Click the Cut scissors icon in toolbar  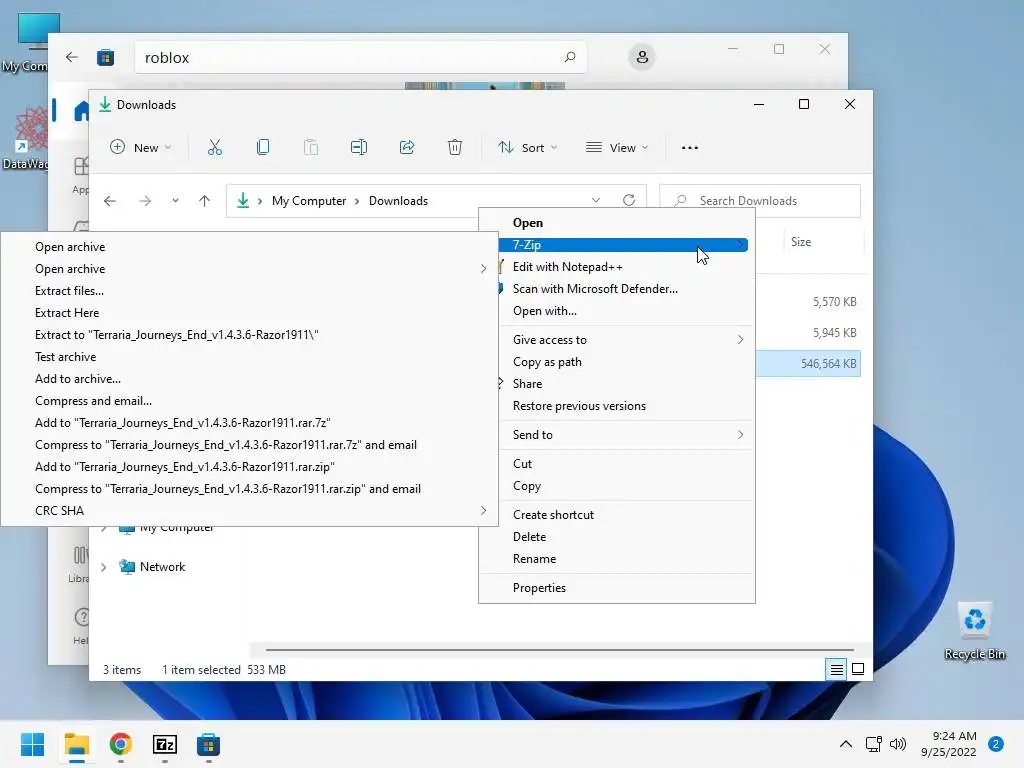[214, 148]
